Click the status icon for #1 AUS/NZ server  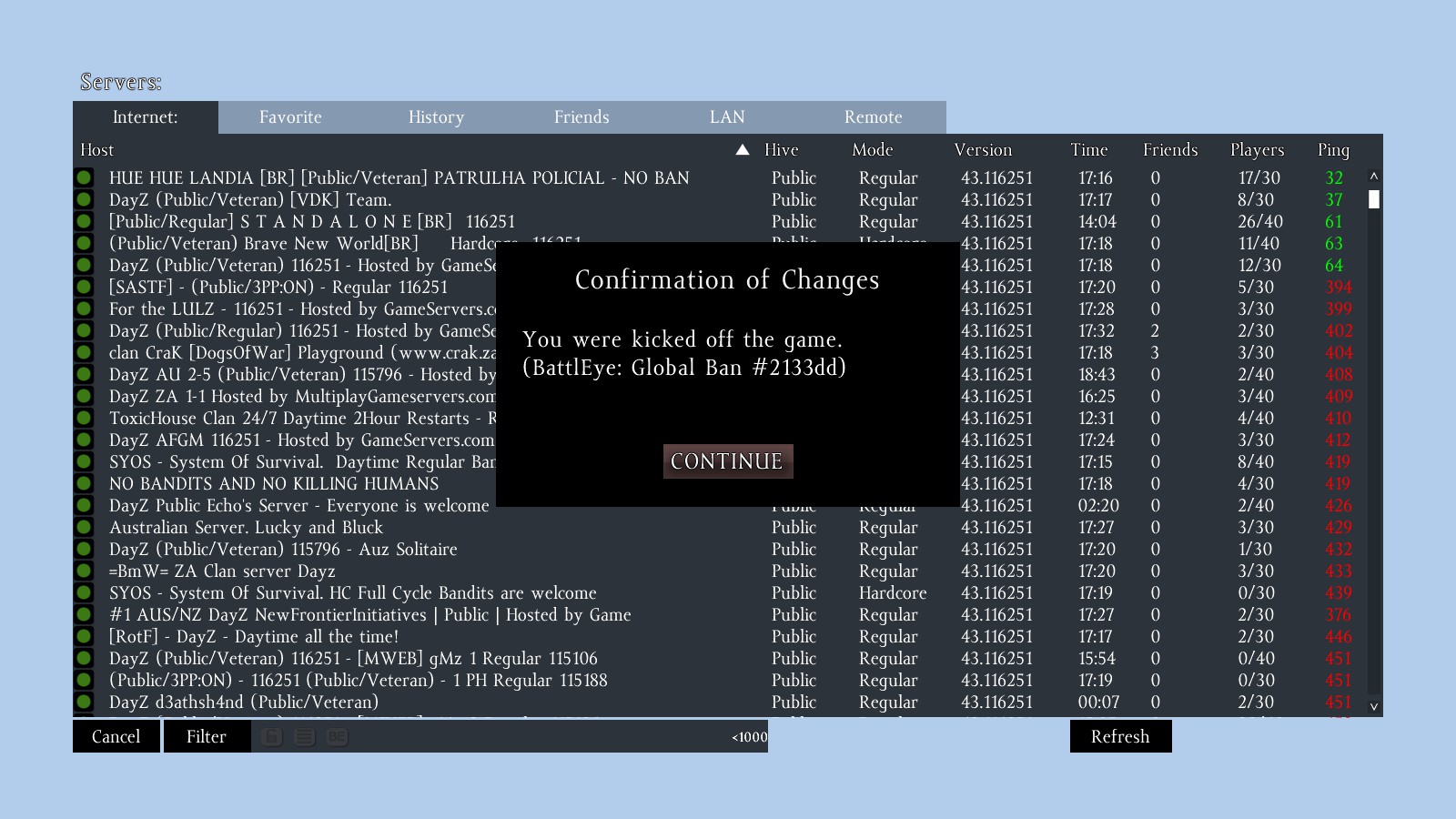point(84,614)
